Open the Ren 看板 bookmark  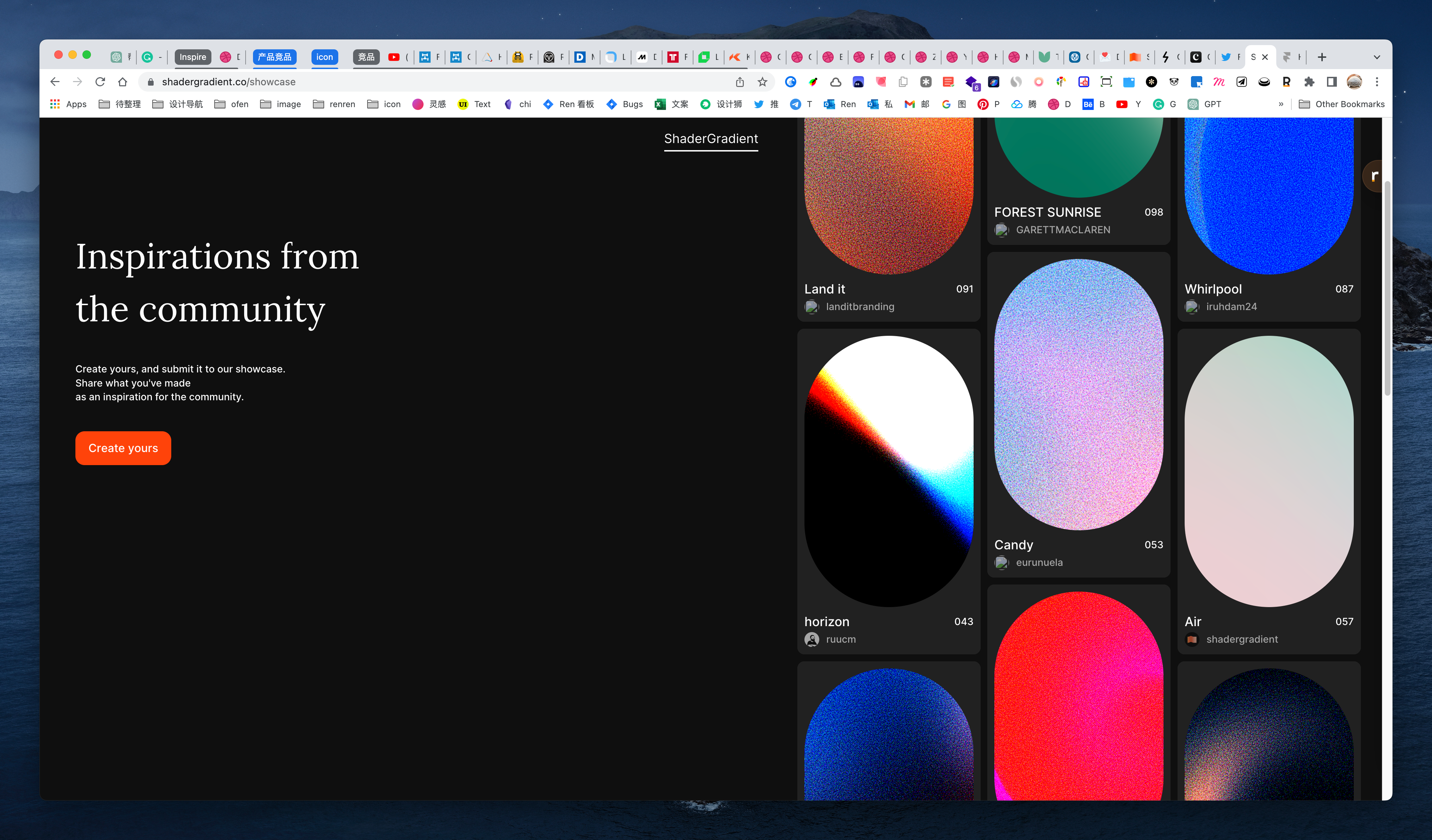[568, 104]
